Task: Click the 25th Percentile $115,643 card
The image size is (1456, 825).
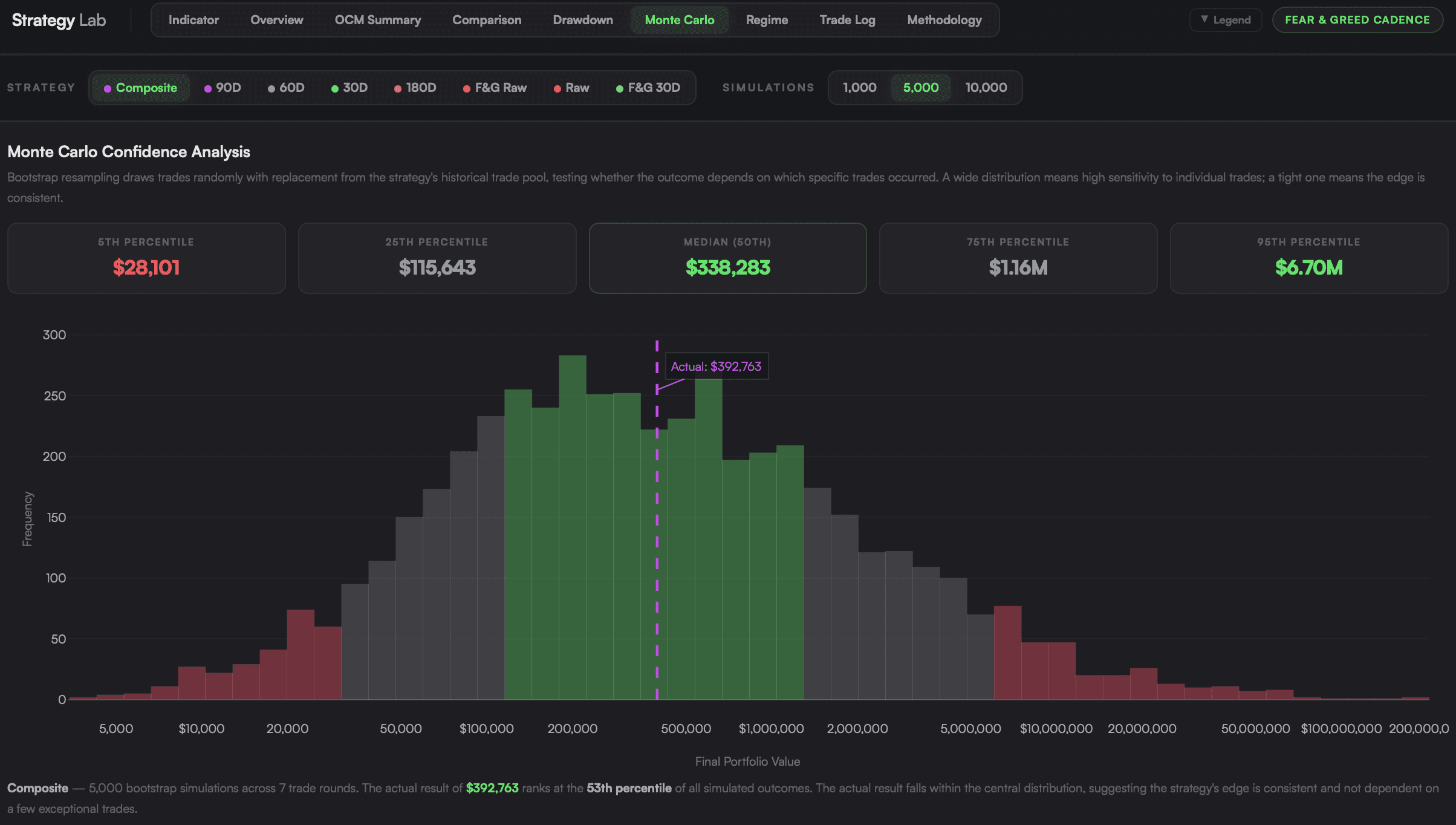Action: point(437,258)
